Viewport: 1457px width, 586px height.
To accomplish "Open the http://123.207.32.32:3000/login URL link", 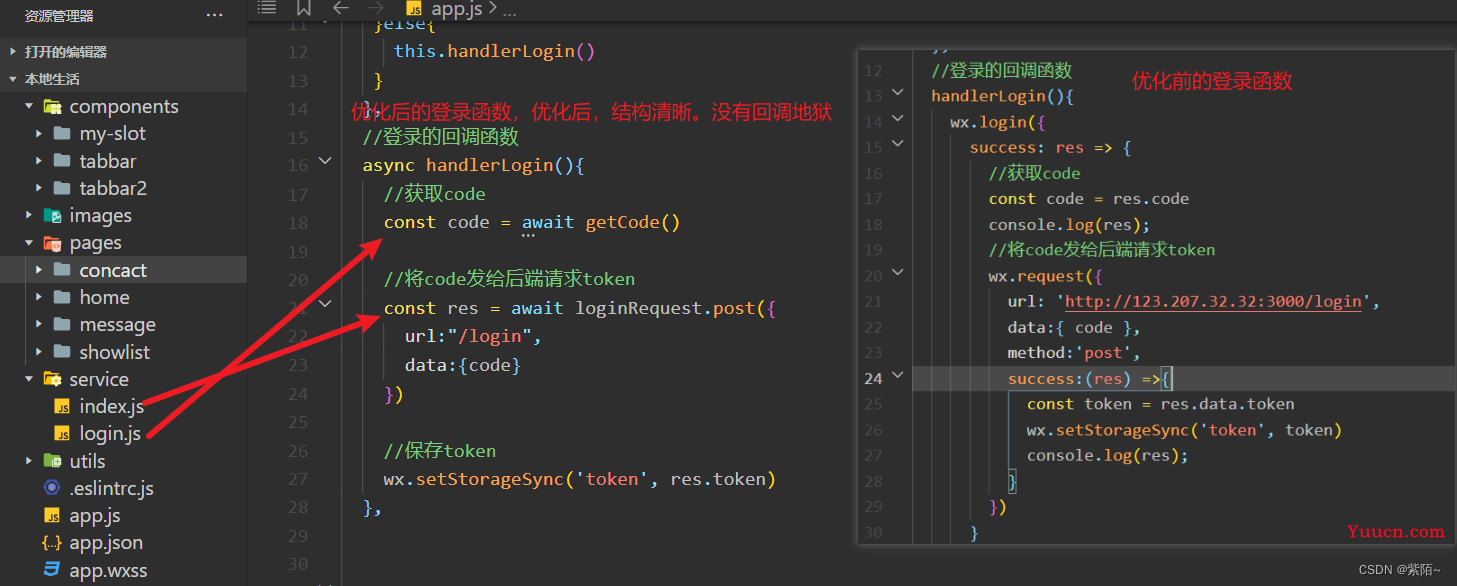I will [x=1213, y=301].
